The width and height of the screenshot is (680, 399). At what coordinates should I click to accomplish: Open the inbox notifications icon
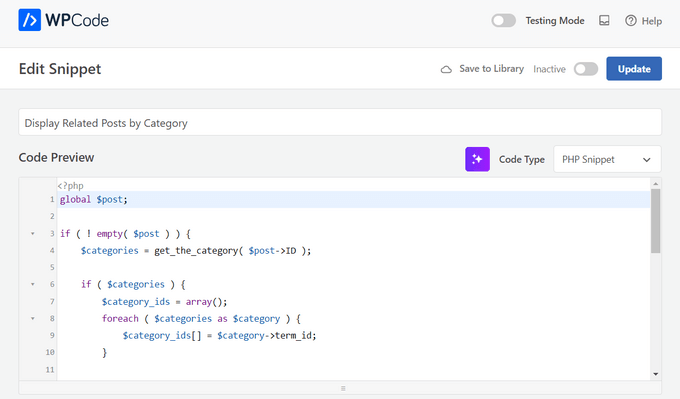coord(604,20)
